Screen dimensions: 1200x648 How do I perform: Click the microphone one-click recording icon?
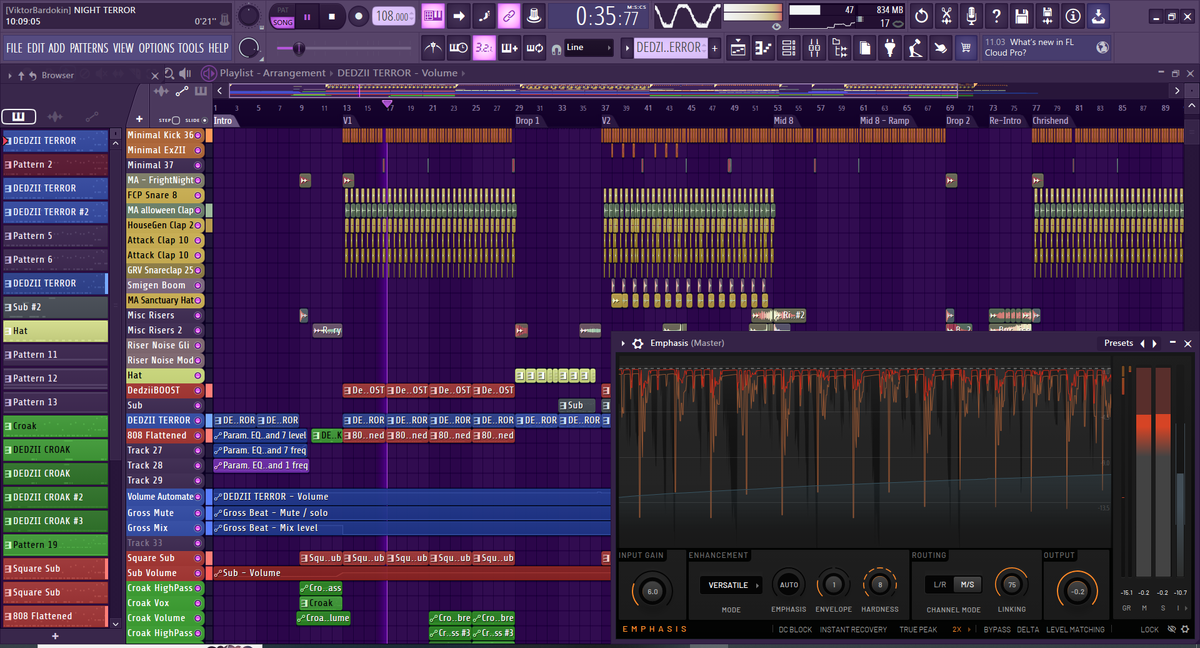tap(971, 16)
